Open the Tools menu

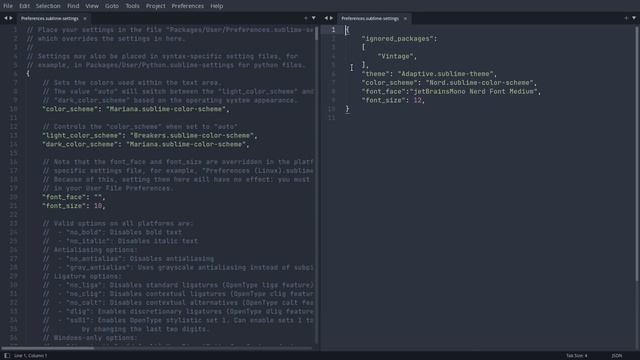[132, 6]
